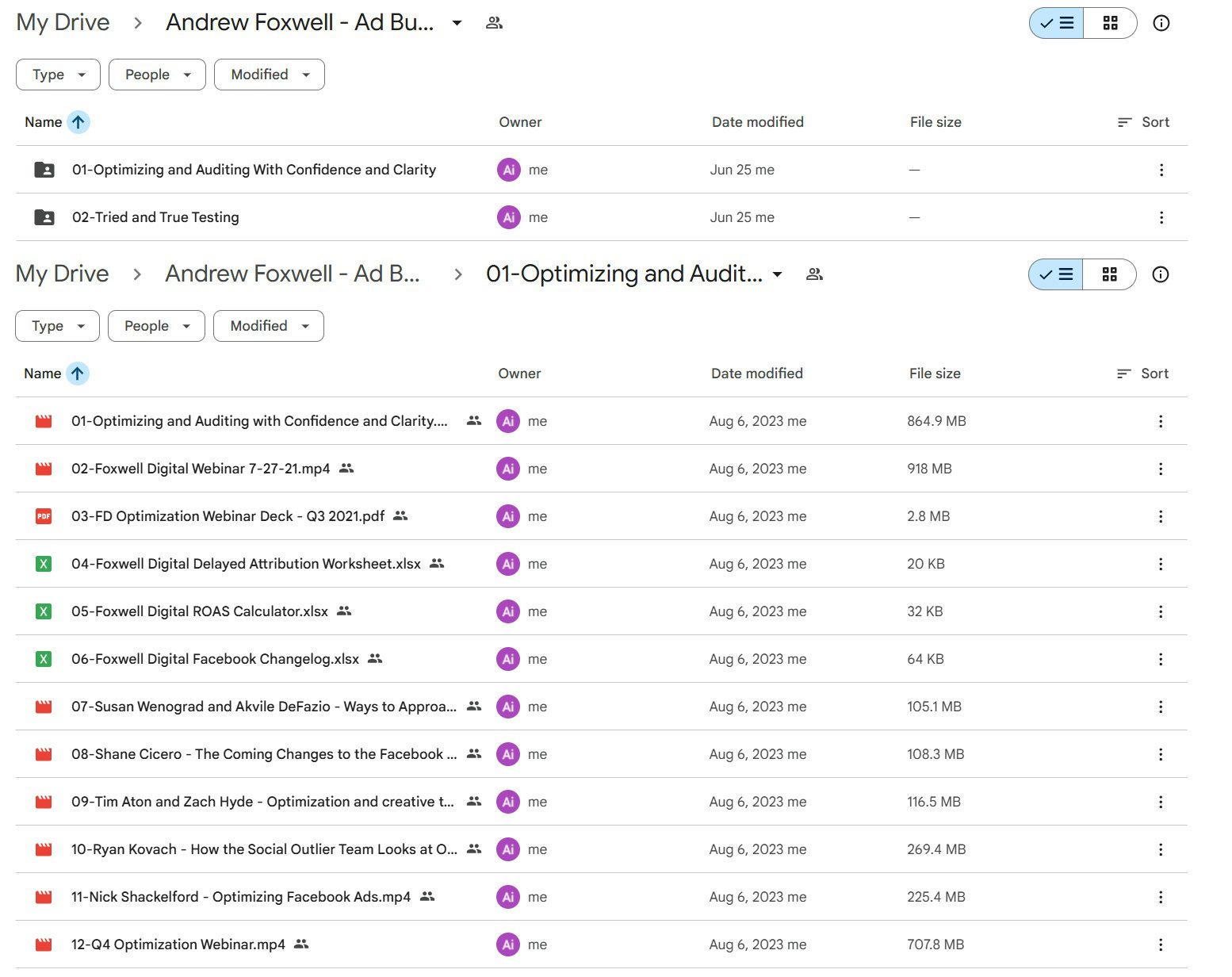
Task: Click the Excel icon of 04-Foxwell Digital Delayed Attribution Worksheet
Action: click(44, 564)
